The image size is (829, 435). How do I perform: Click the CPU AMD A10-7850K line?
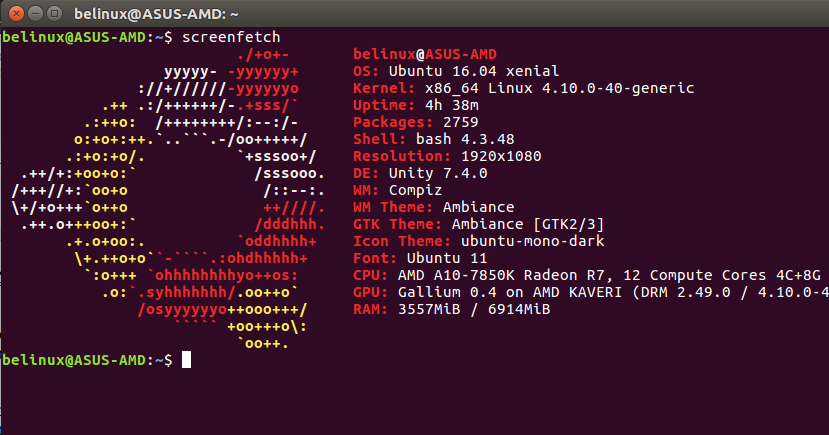click(587, 275)
